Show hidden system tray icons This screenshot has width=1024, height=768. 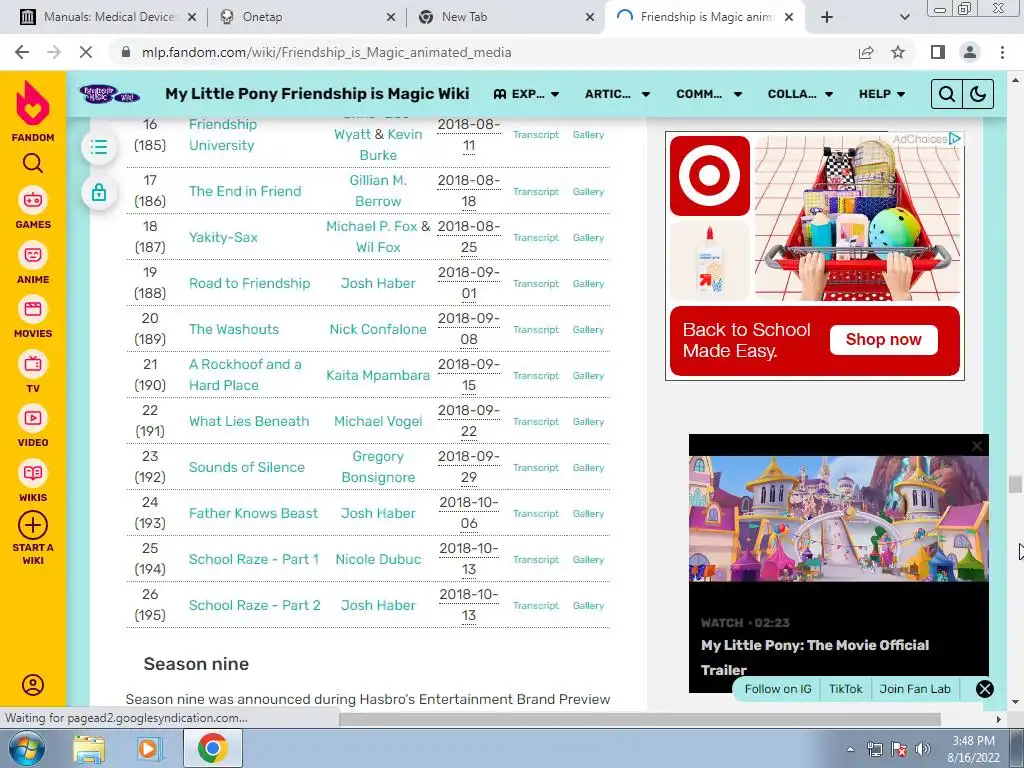click(850, 749)
